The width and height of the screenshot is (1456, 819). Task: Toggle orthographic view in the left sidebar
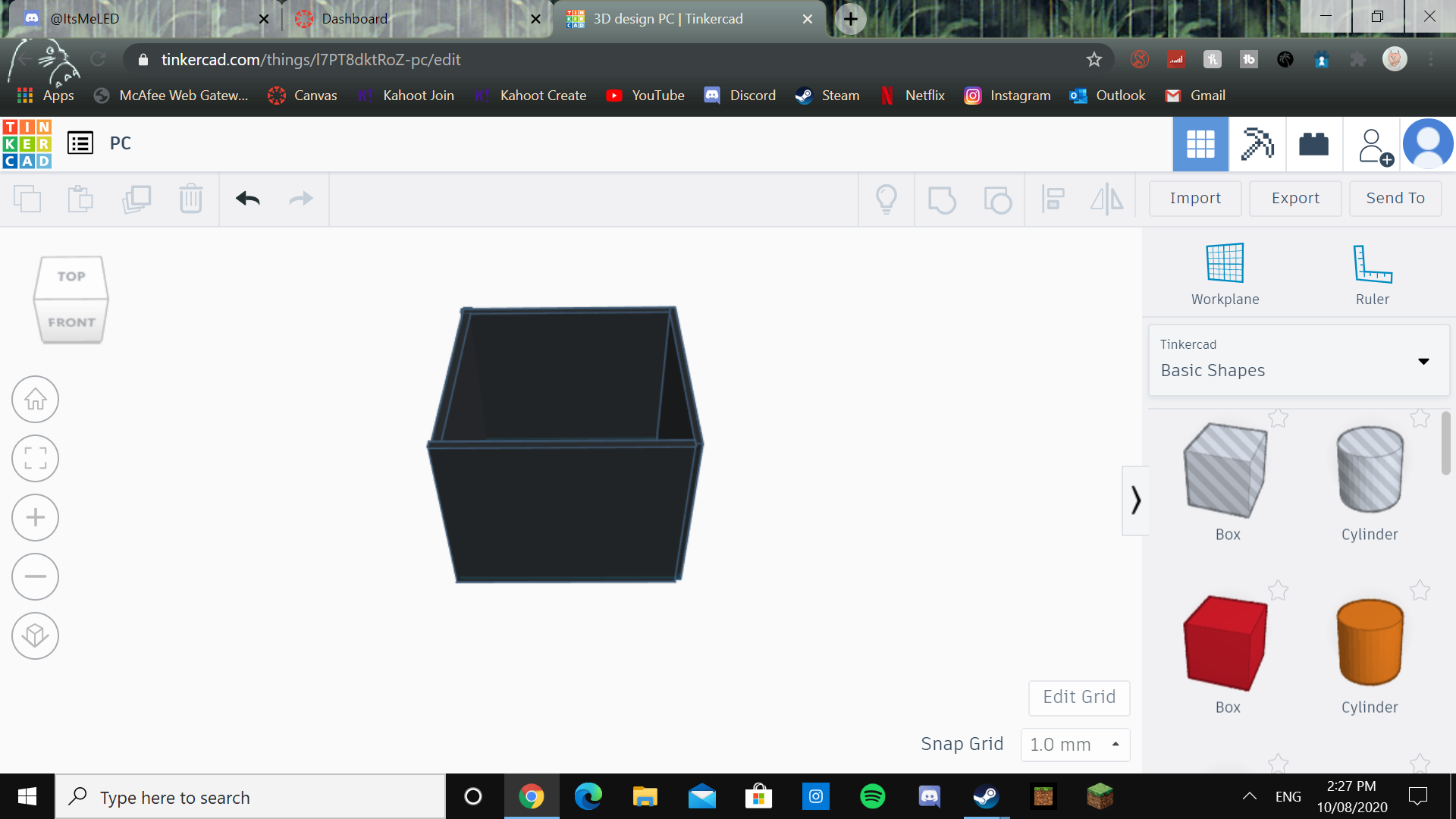click(x=35, y=635)
